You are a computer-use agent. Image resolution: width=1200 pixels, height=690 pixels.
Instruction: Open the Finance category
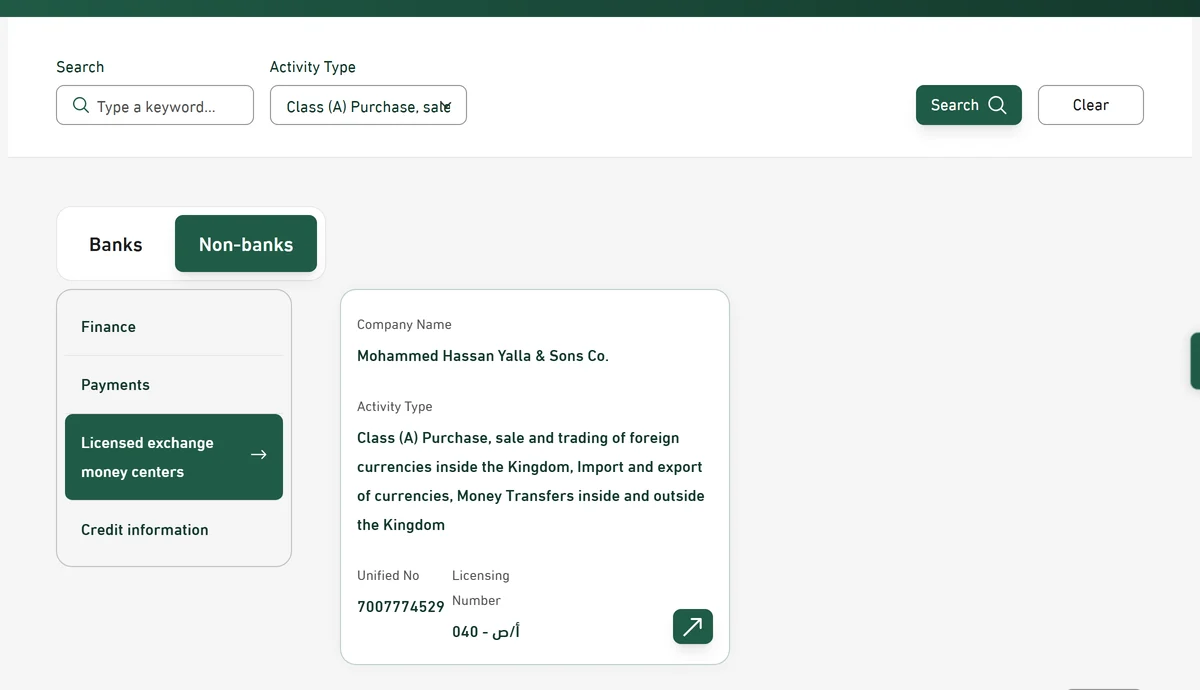click(174, 327)
